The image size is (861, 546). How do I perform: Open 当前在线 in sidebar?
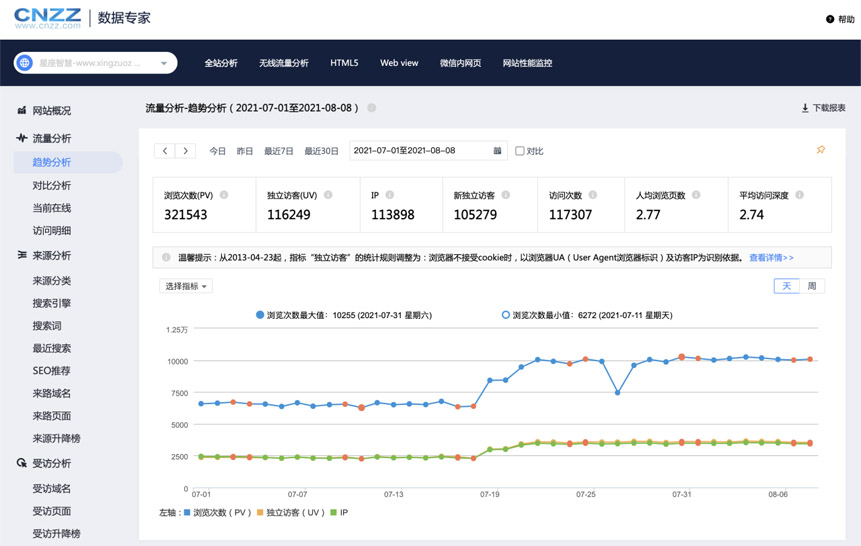tap(52, 208)
